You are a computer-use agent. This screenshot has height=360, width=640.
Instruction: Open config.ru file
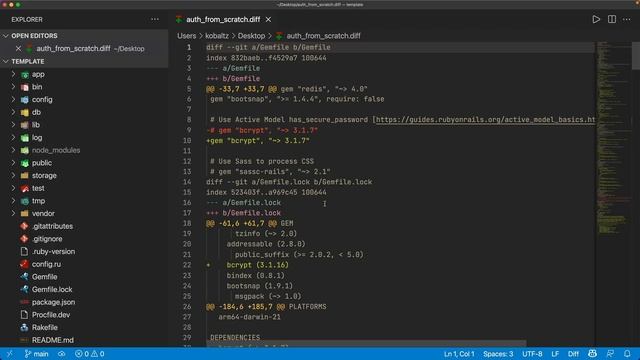tap(46, 264)
